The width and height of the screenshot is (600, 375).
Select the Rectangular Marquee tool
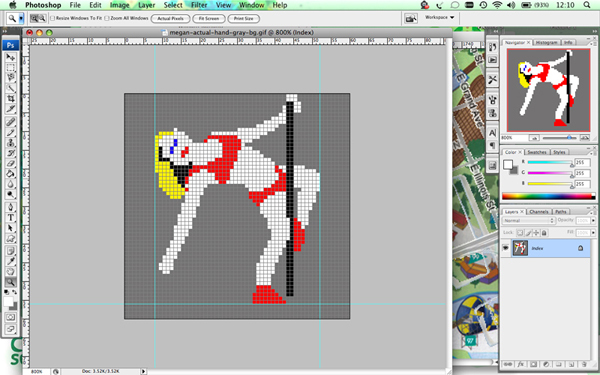click(x=11, y=68)
